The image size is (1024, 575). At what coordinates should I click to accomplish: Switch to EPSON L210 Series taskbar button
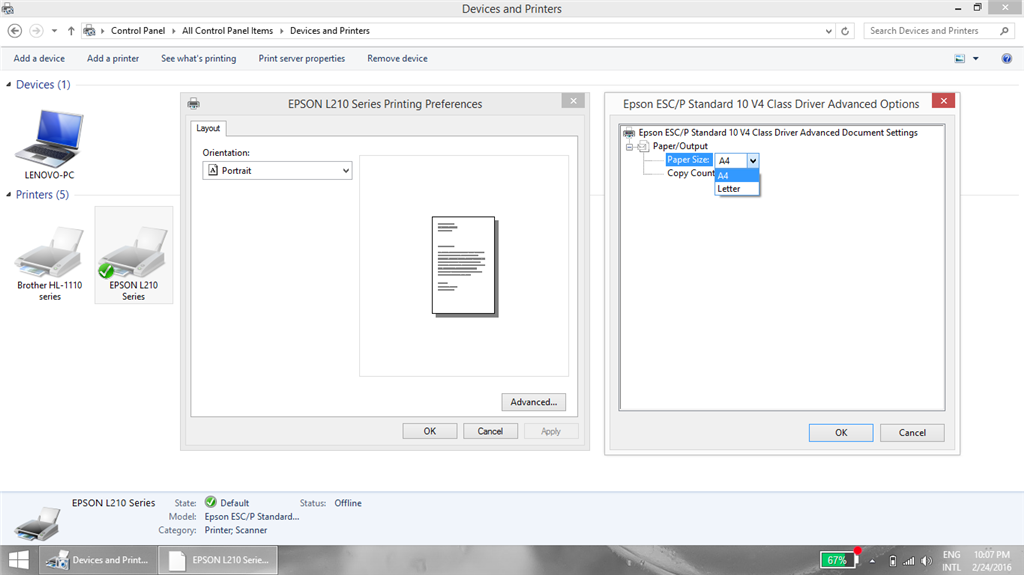point(218,560)
